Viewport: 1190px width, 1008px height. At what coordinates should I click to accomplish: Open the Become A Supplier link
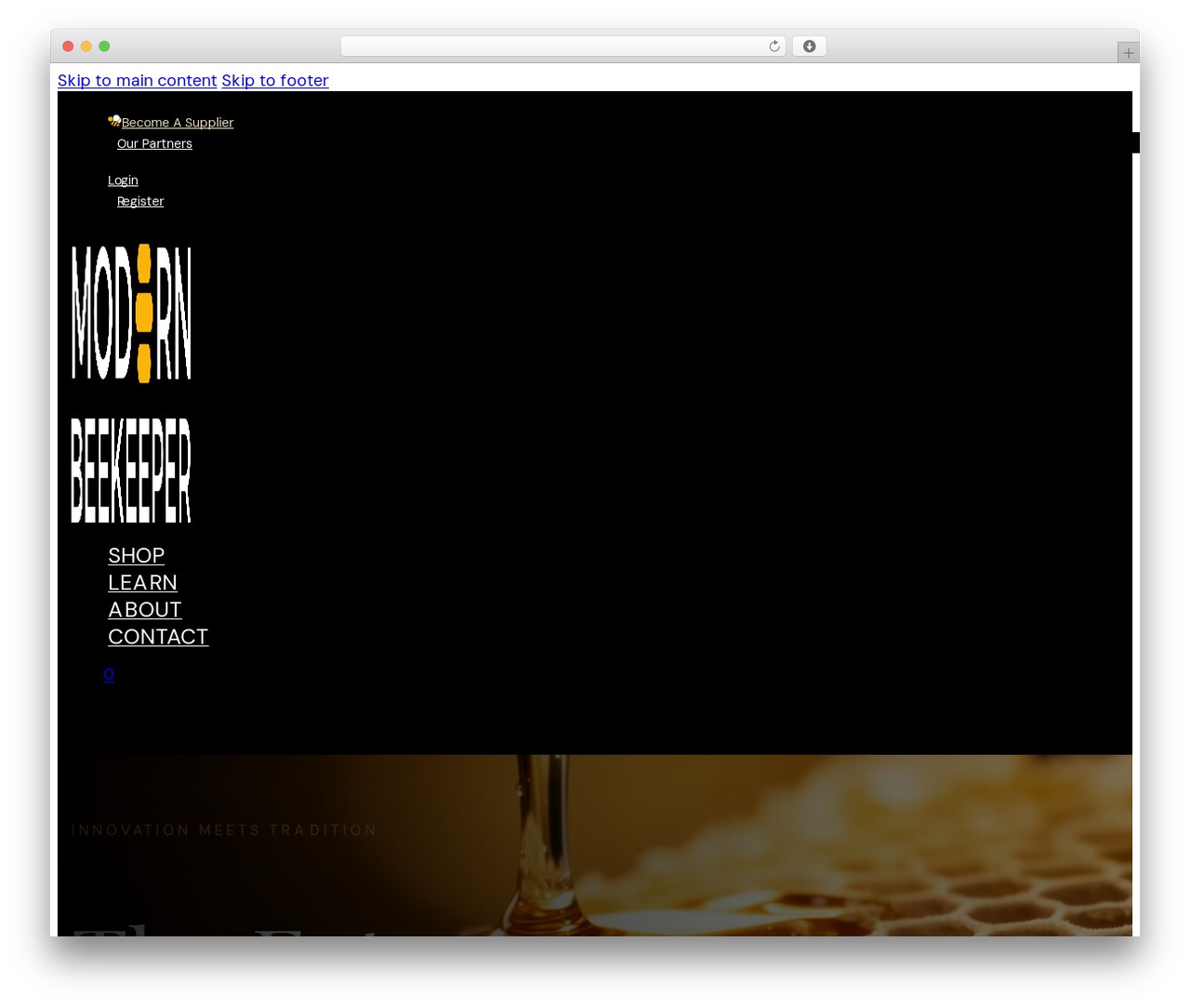click(178, 123)
